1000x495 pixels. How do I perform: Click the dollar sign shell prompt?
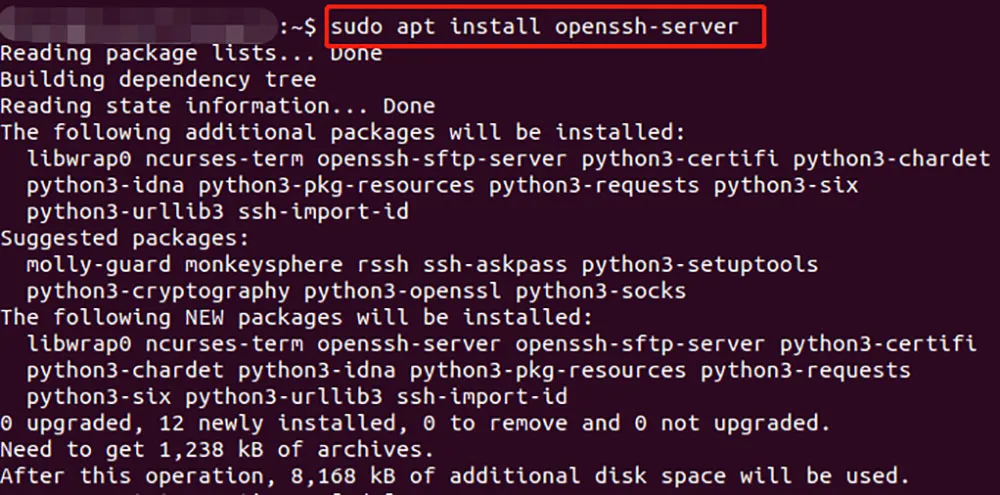pyautogui.click(x=312, y=26)
